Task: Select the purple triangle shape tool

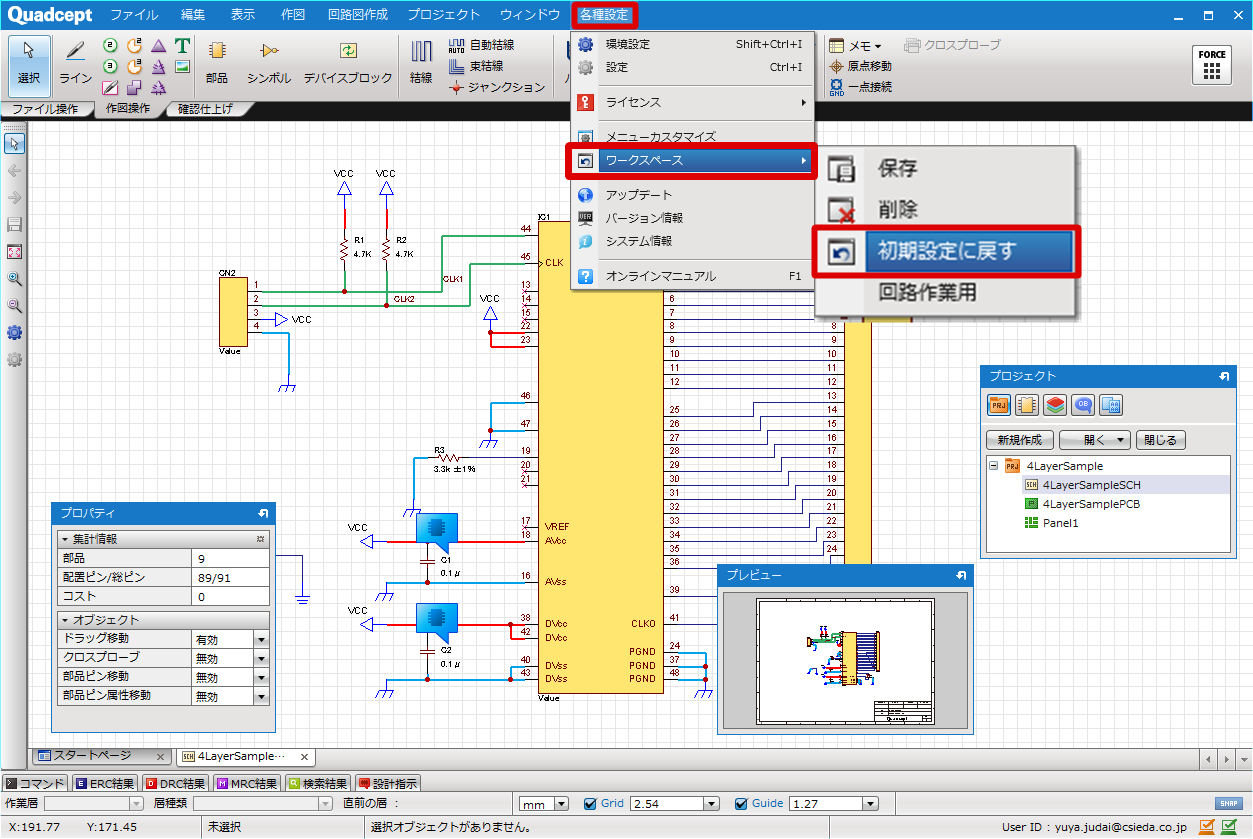Action: tap(158, 46)
